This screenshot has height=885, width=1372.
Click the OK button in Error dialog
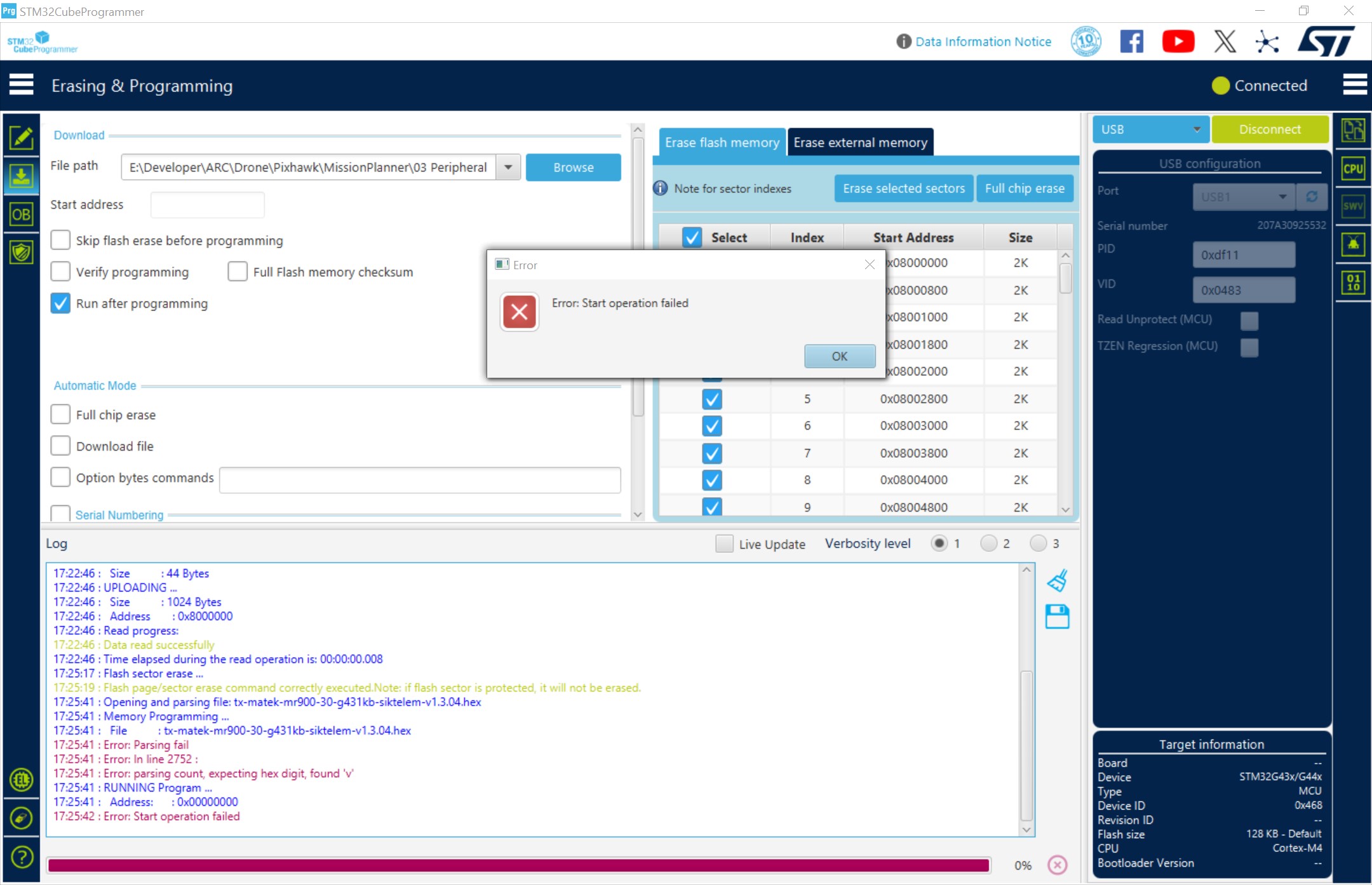click(840, 356)
